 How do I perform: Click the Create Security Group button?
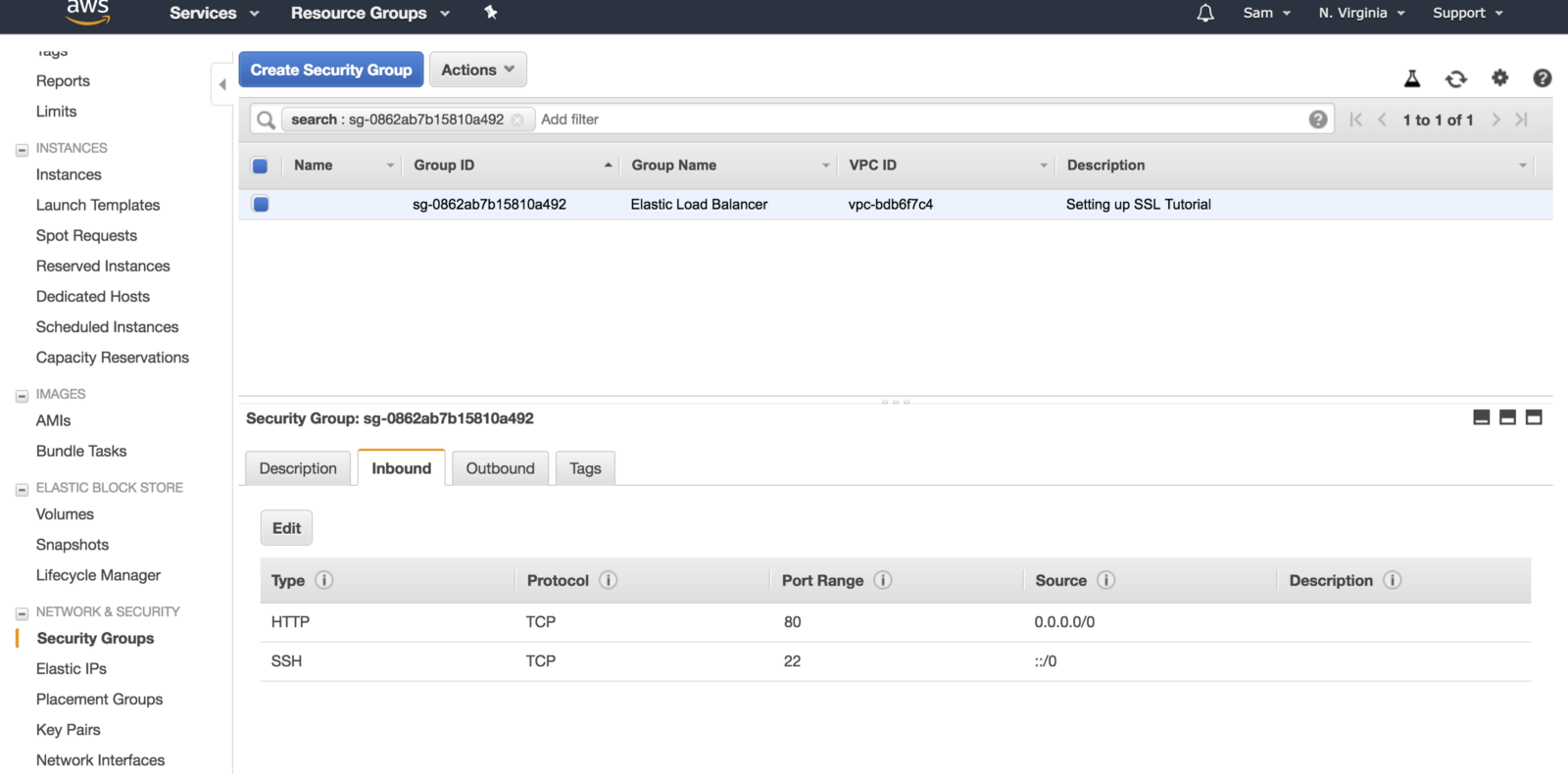331,70
